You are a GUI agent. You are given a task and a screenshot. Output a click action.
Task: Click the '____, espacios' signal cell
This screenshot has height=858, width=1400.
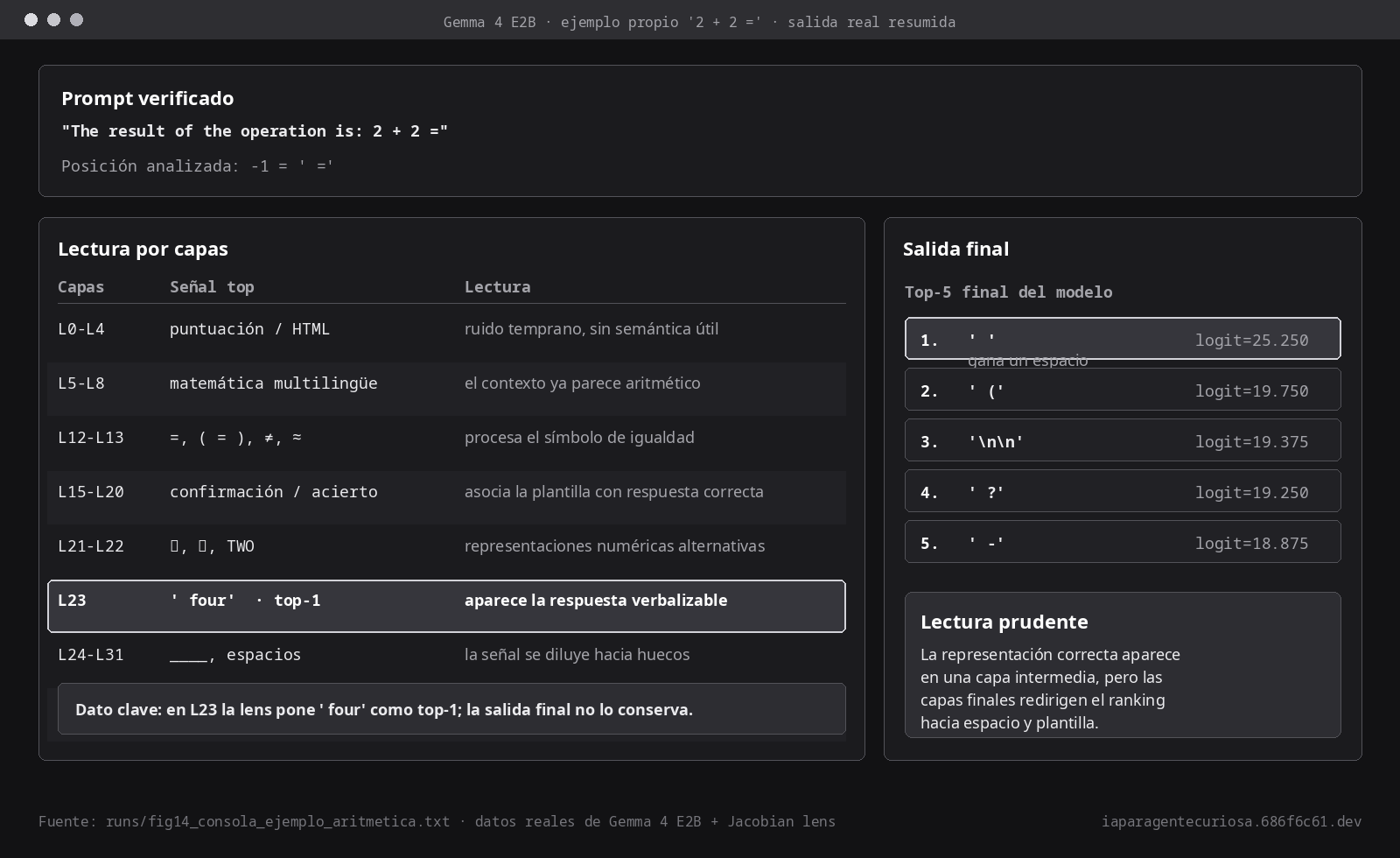click(x=234, y=655)
